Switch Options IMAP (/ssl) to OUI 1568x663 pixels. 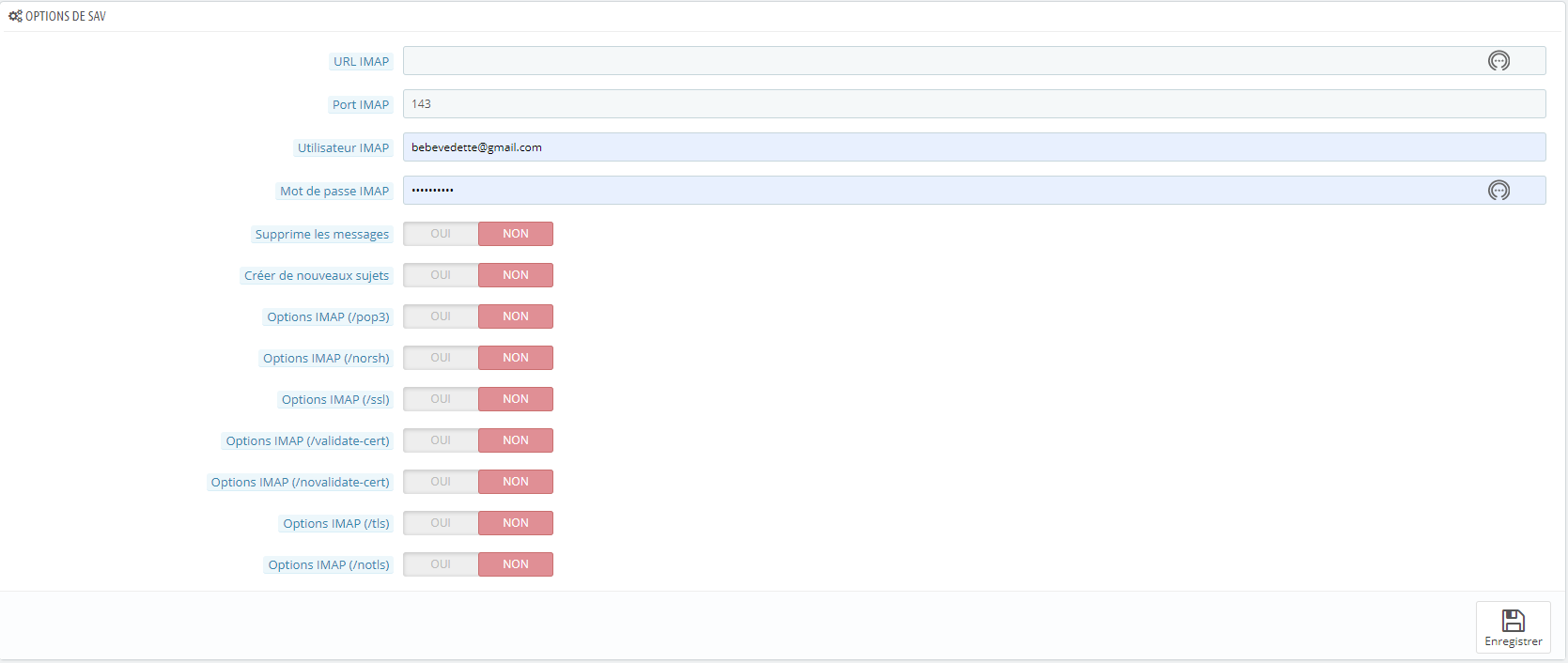pos(441,399)
